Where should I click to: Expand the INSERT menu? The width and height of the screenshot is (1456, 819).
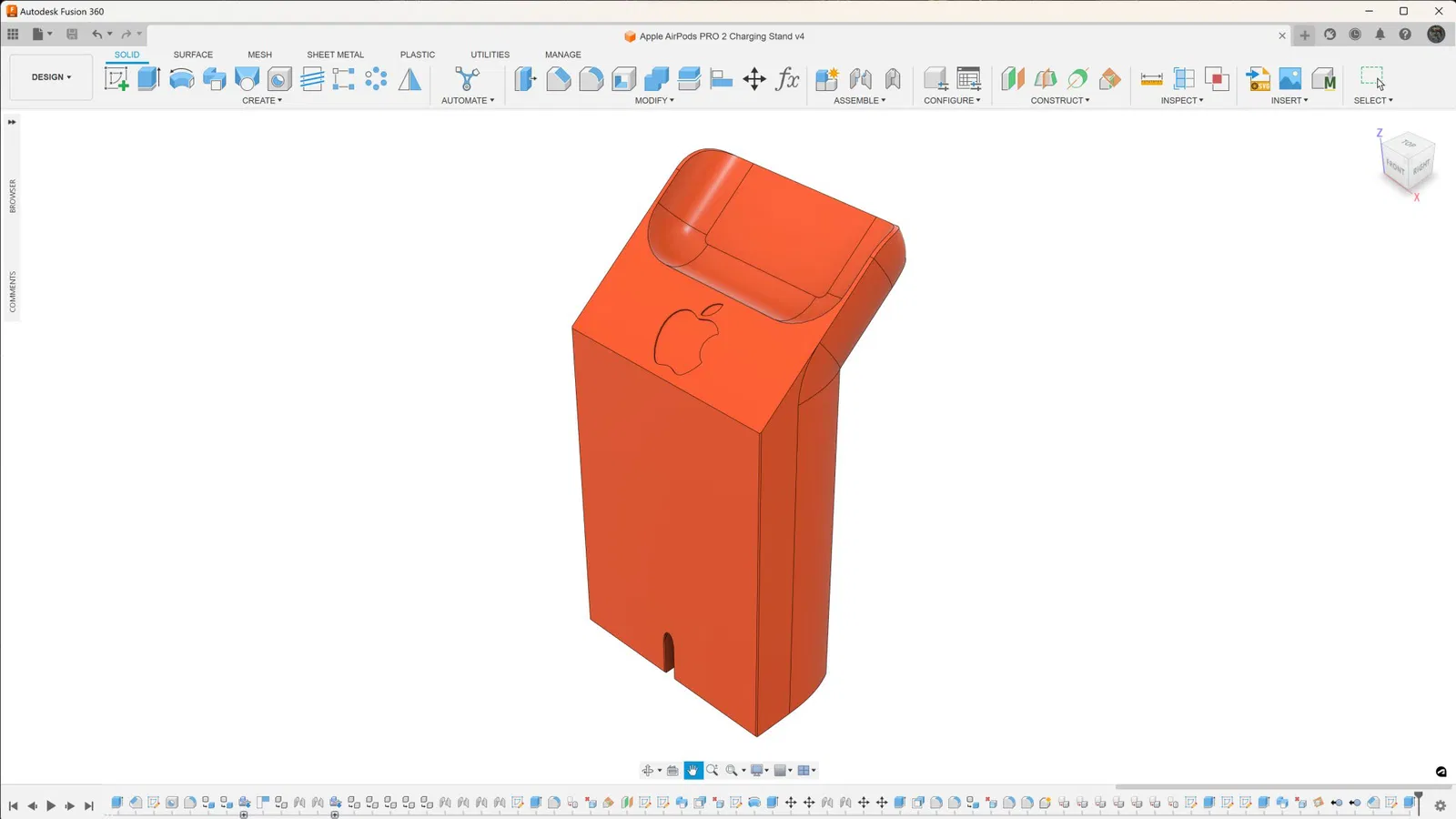coord(1289,101)
